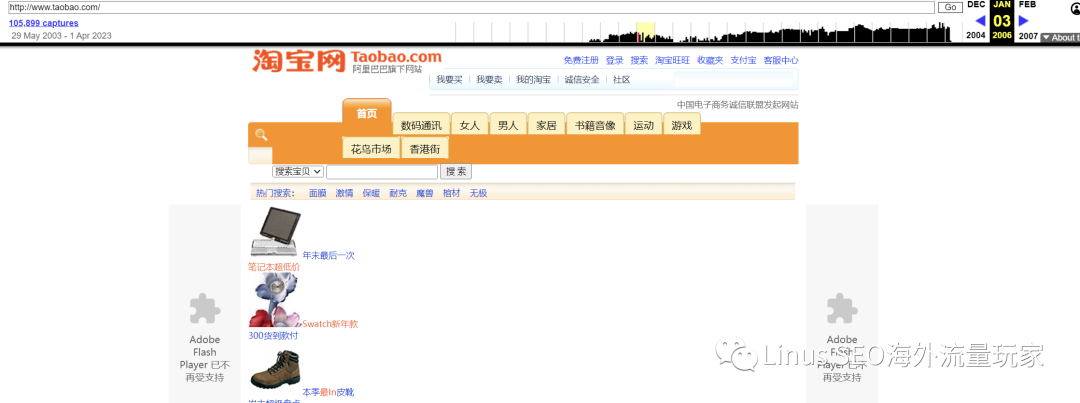Open the 淘宝旺旺 link
1080x403 pixels.
click(672, 61)
